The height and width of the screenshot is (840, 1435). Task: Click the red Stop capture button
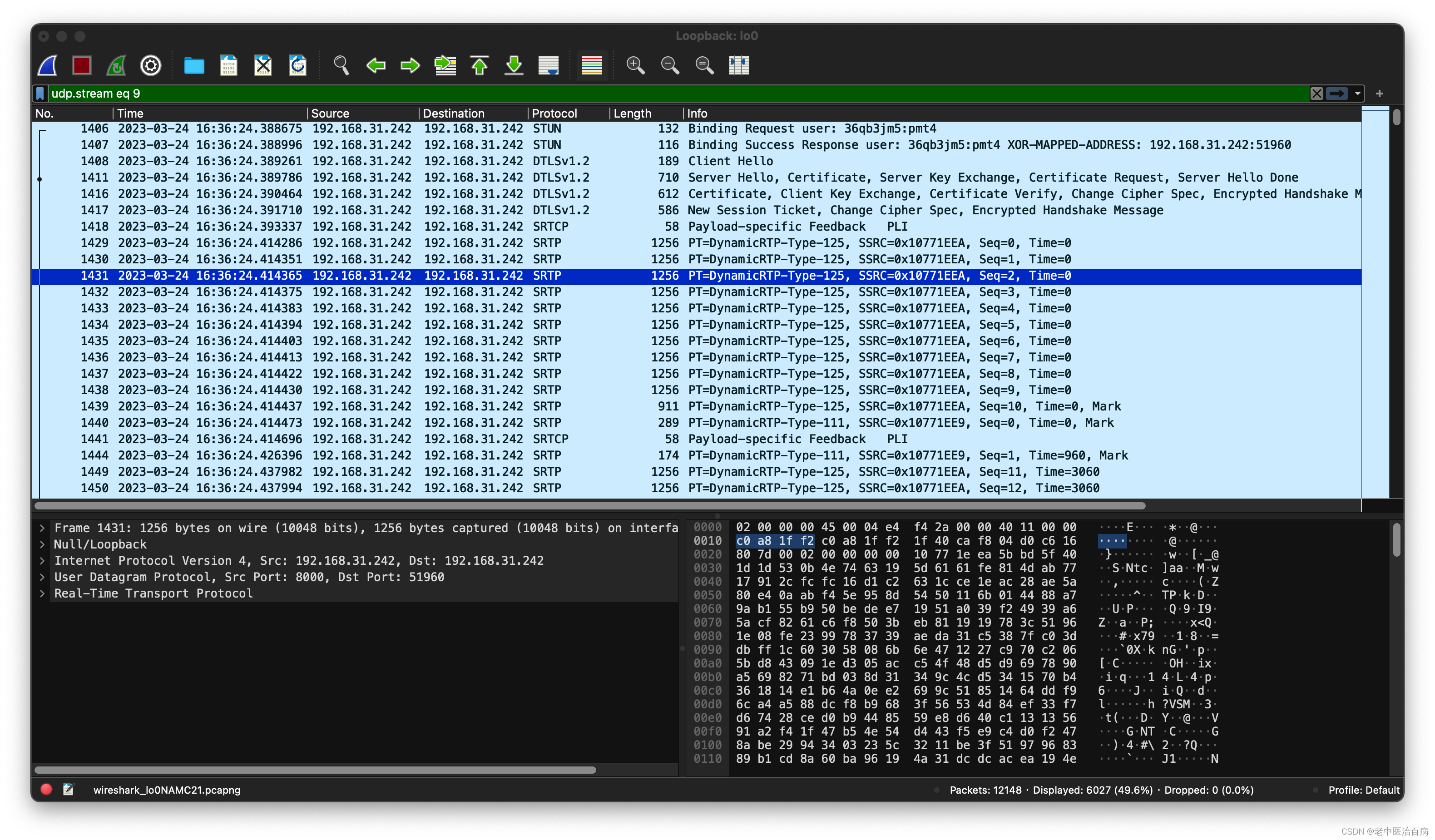click(x=81, y=65)
